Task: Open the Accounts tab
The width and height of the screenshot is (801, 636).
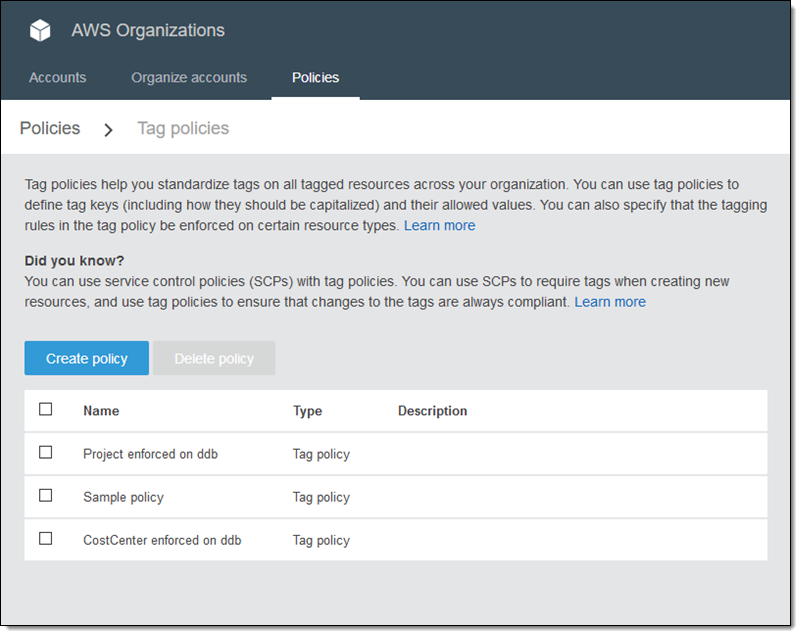Action: coord(57,77)
